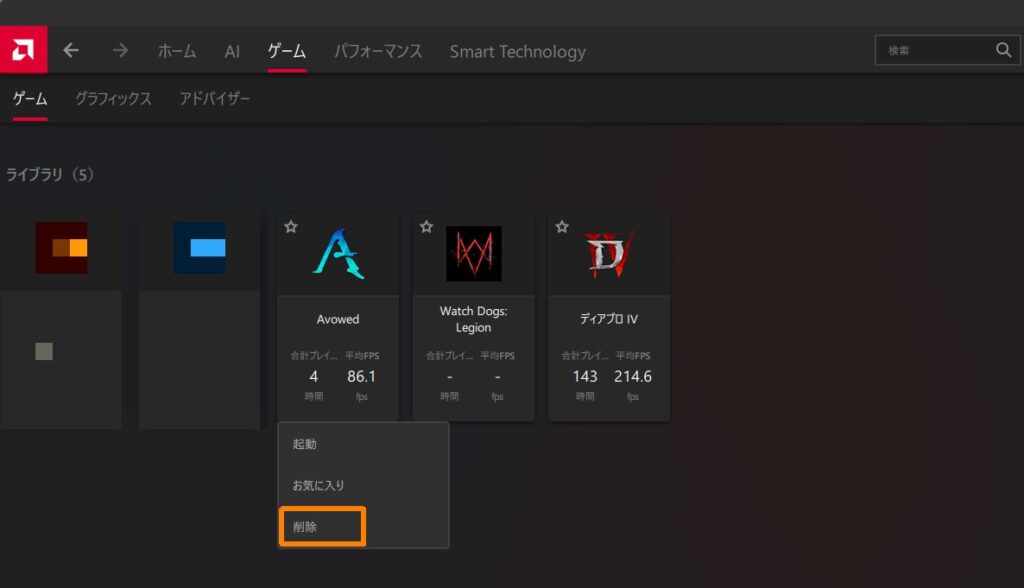Select the second library tile's blue pixelated icon
Image resolution: width=1024 pixels, height=588 pixels.
(200, 248)
